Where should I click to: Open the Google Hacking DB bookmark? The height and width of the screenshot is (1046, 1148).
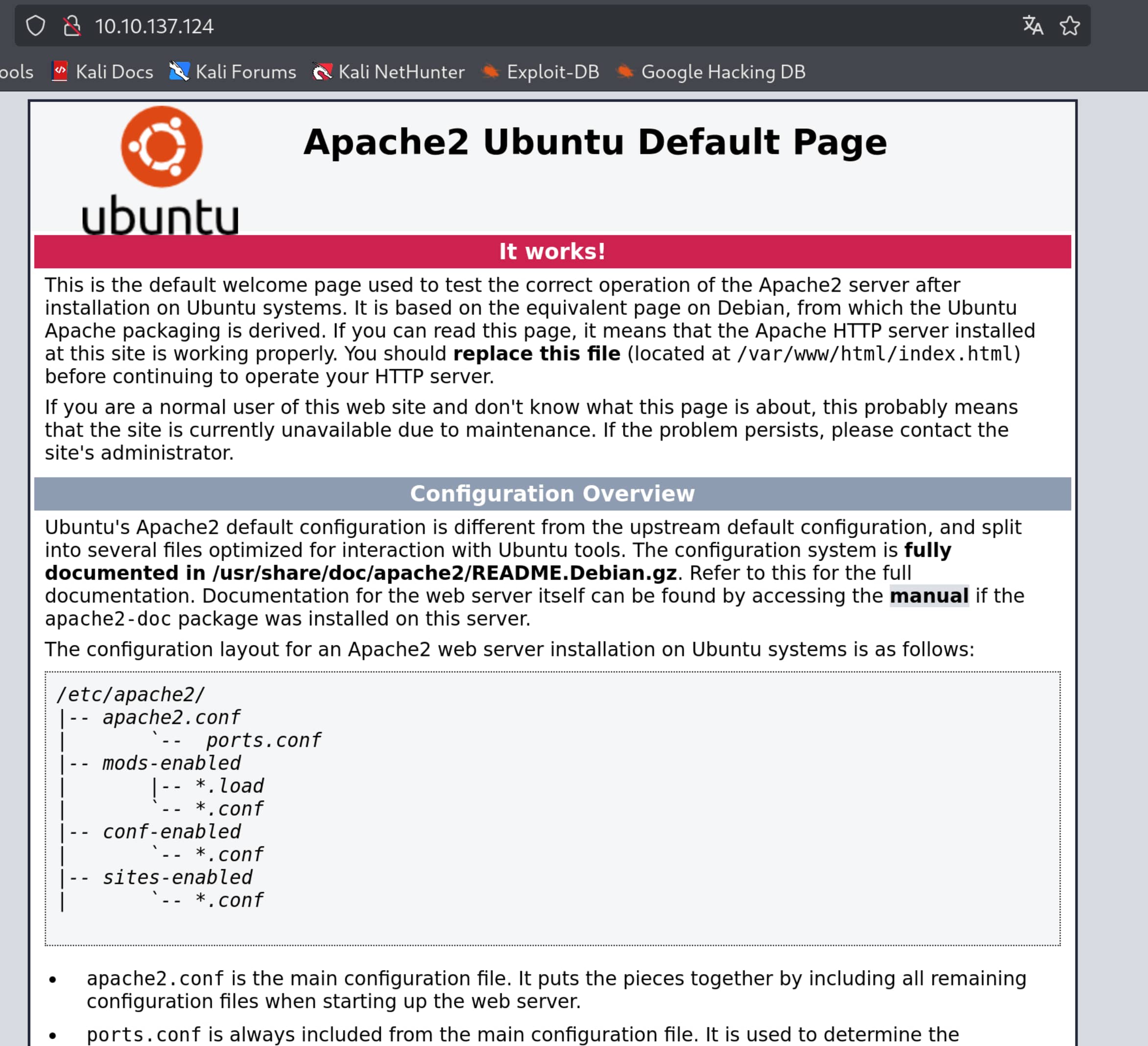click(x=722, y=72)
